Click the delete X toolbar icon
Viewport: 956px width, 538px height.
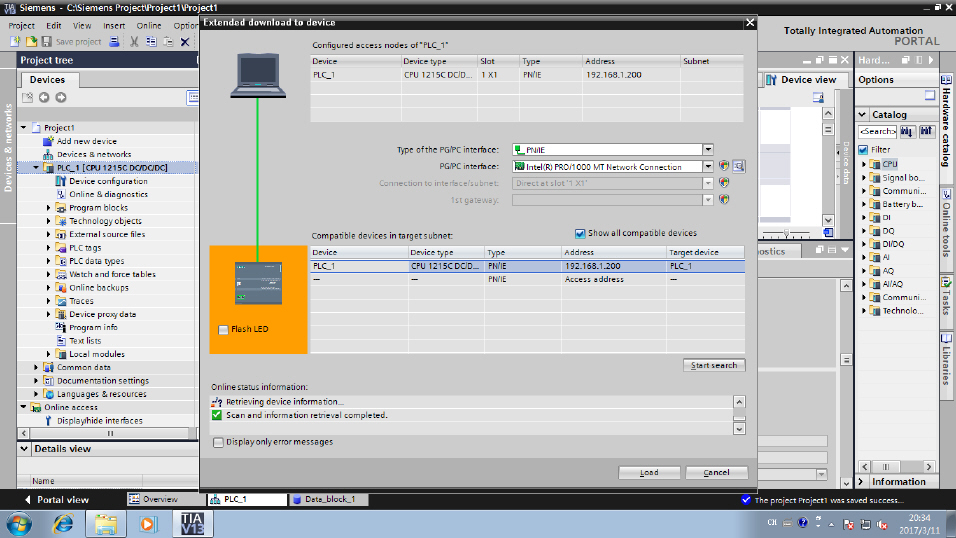pyautogui.click(x=185, y=41)
